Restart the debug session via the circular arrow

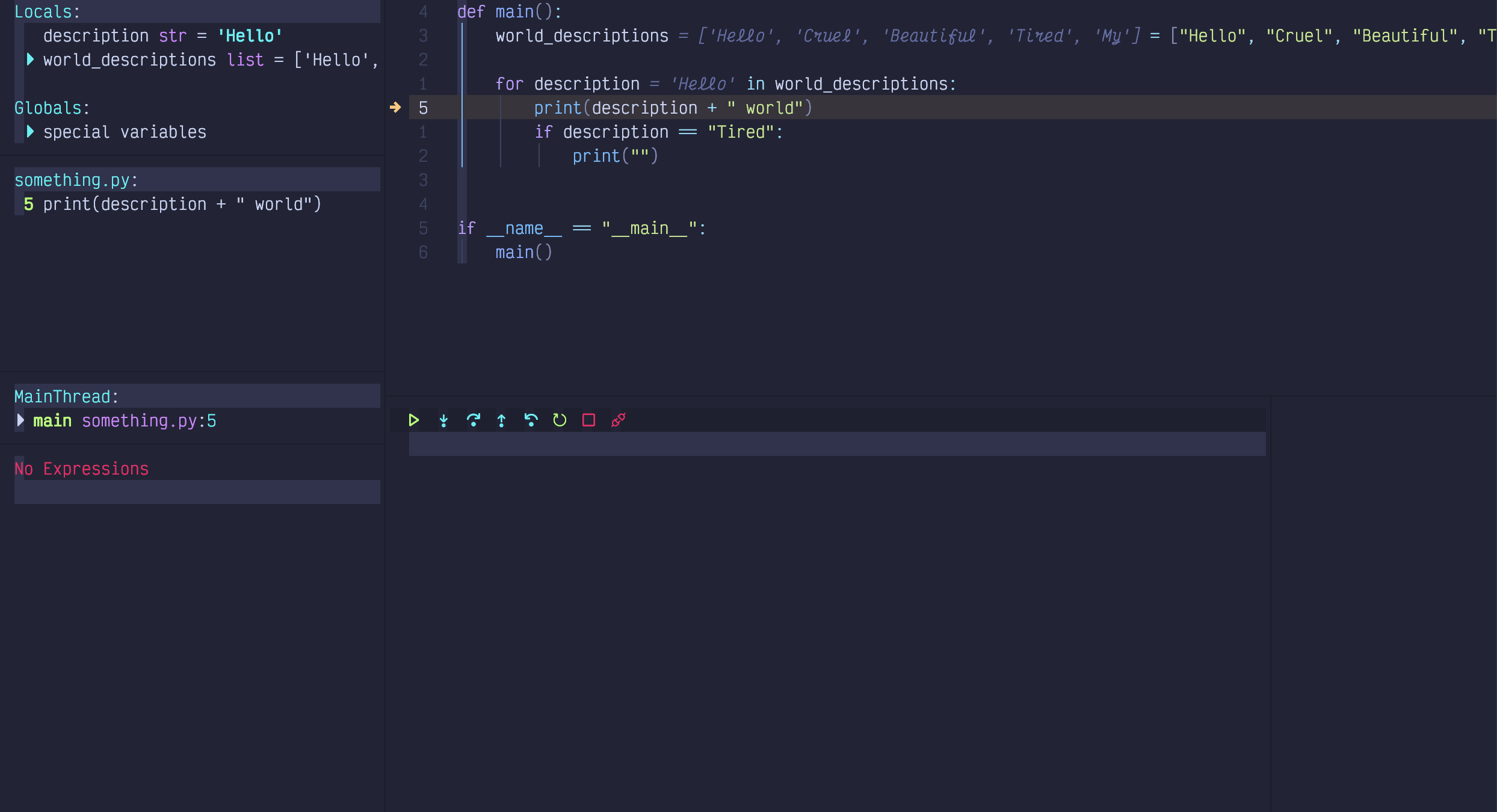click(560, 420)
